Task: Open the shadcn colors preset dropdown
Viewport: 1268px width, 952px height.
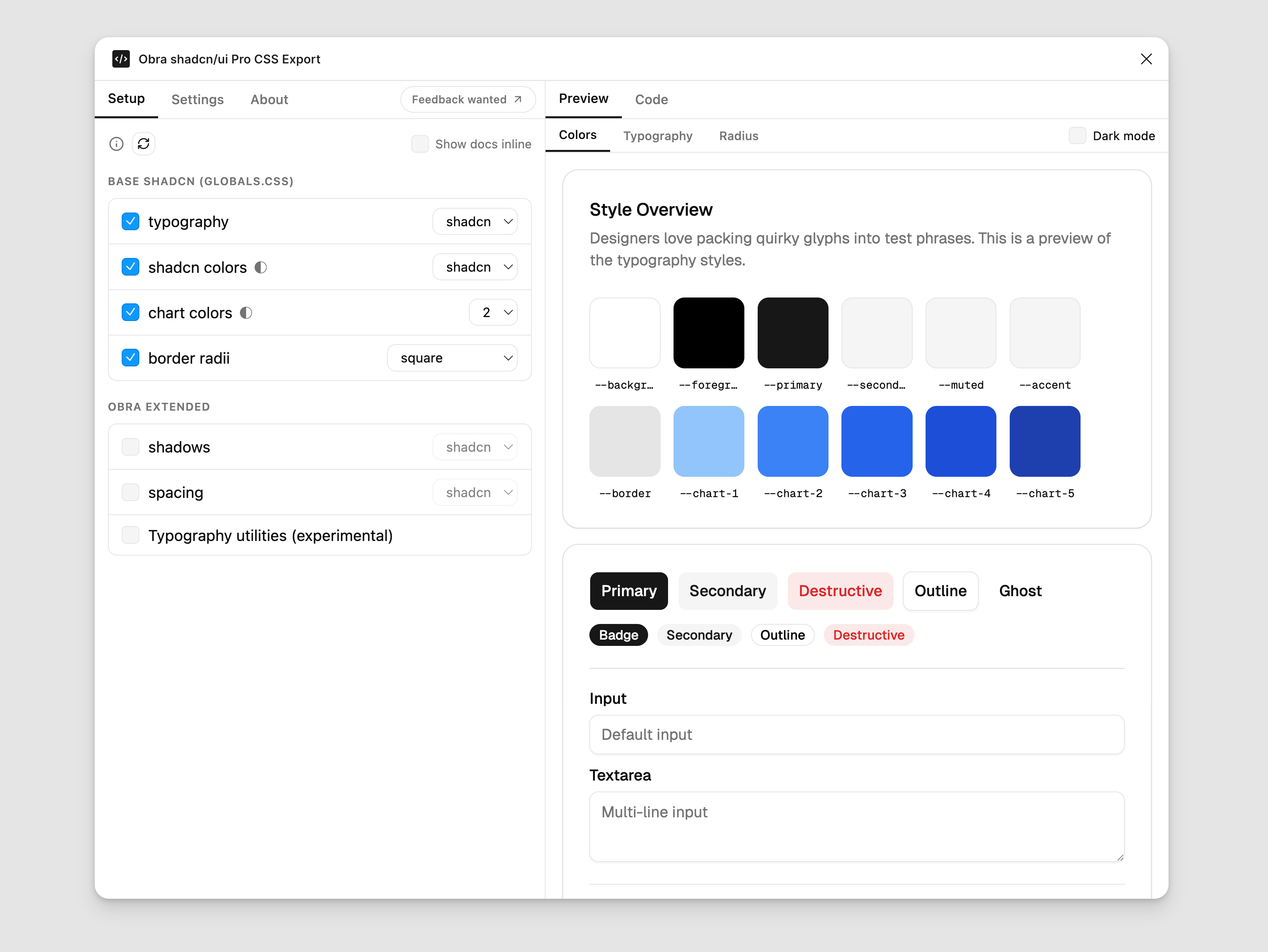Action: (x=475, y=267)
